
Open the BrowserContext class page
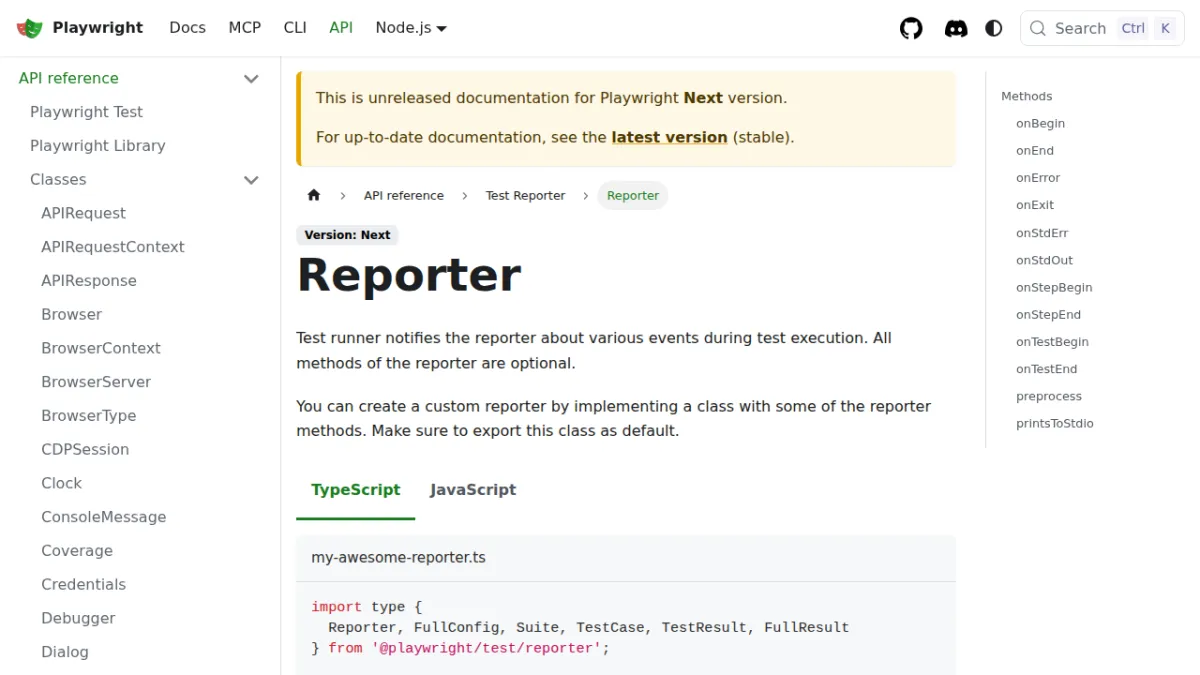pos(101,349)
